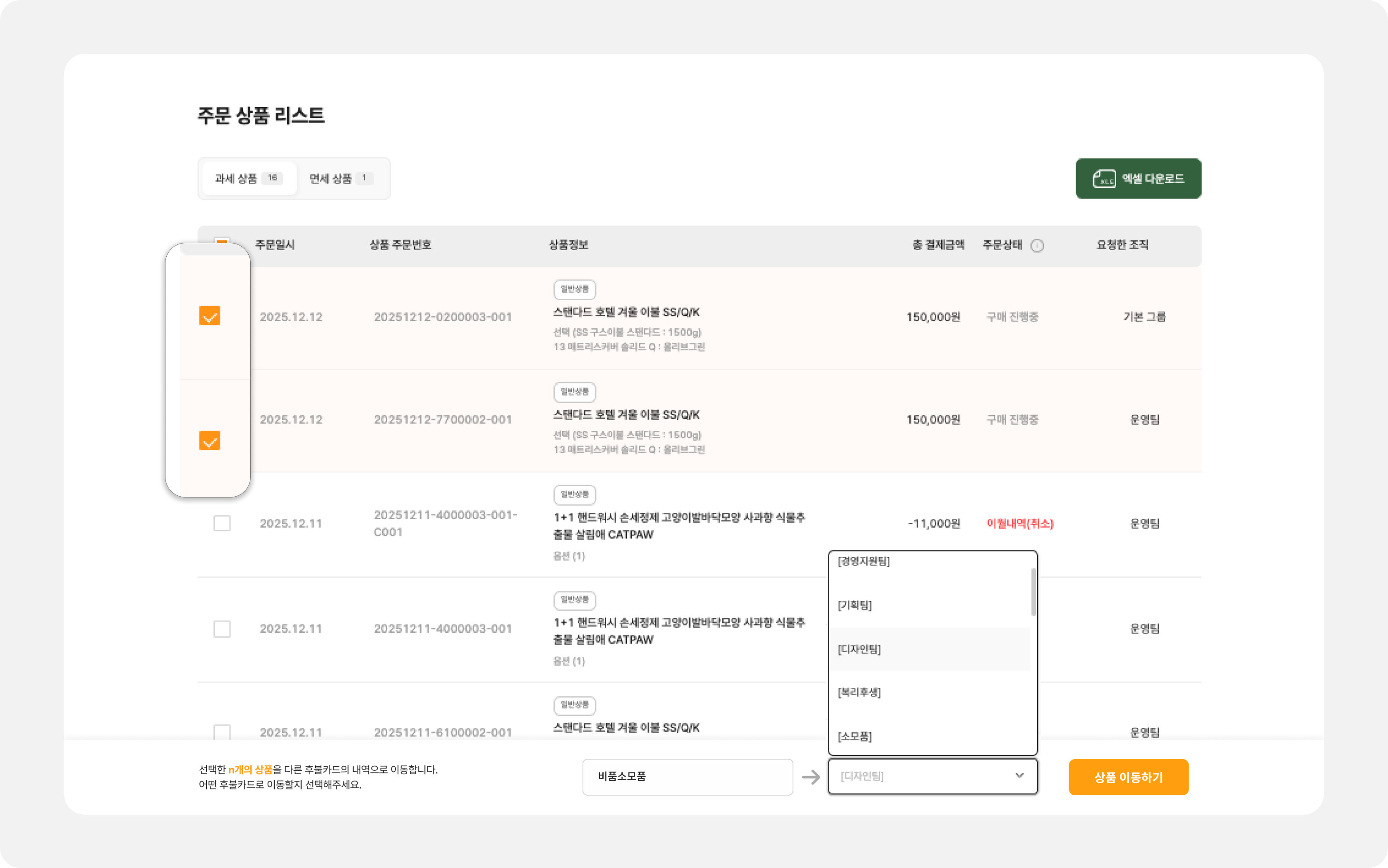
Task: Open the 면세 상품 tab
Action: tap(341, 179)
